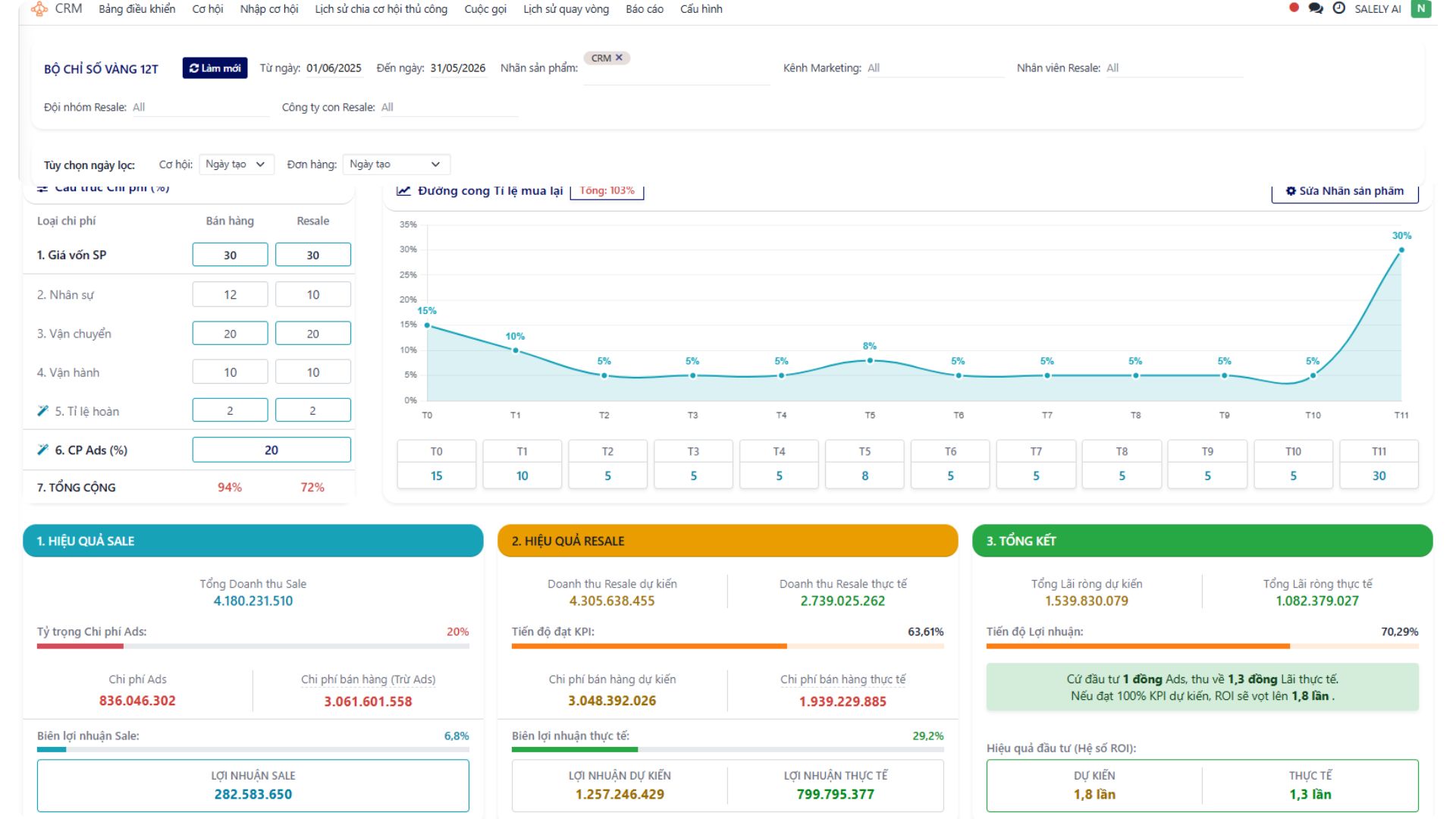1456x819 pixels.
Task: Click the chart icon beside Đường cong Tỉ lệ mua lại
Action: coord(403,190)
